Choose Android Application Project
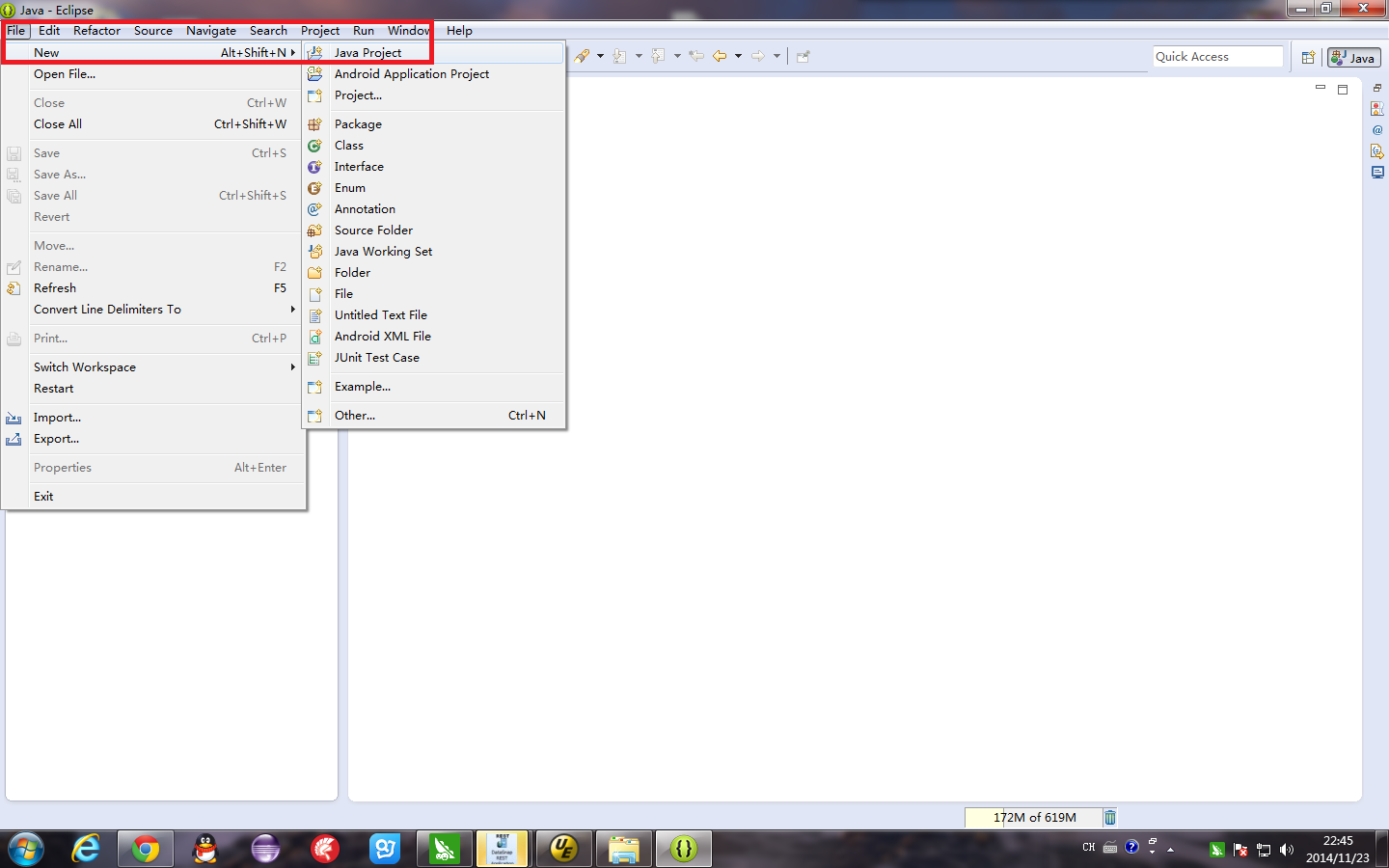Image resolution: width=1389 pixels, height=868 pixels. coord(434,74)
